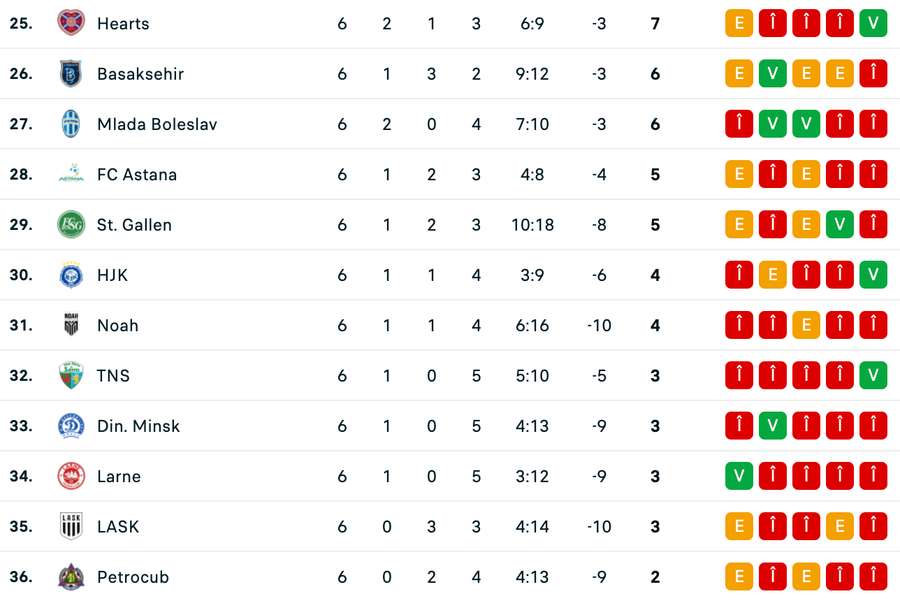This screenshot has height=601, width=900.
Task: Open Larne's green V win badge
Action: [x=739, y=476]
